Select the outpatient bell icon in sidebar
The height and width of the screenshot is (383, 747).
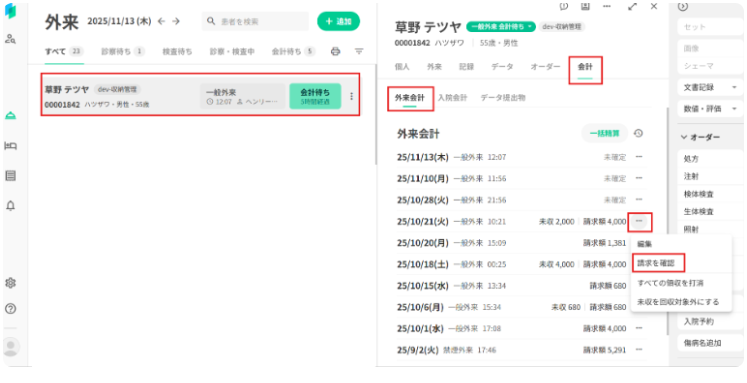[x=10, y=116]
